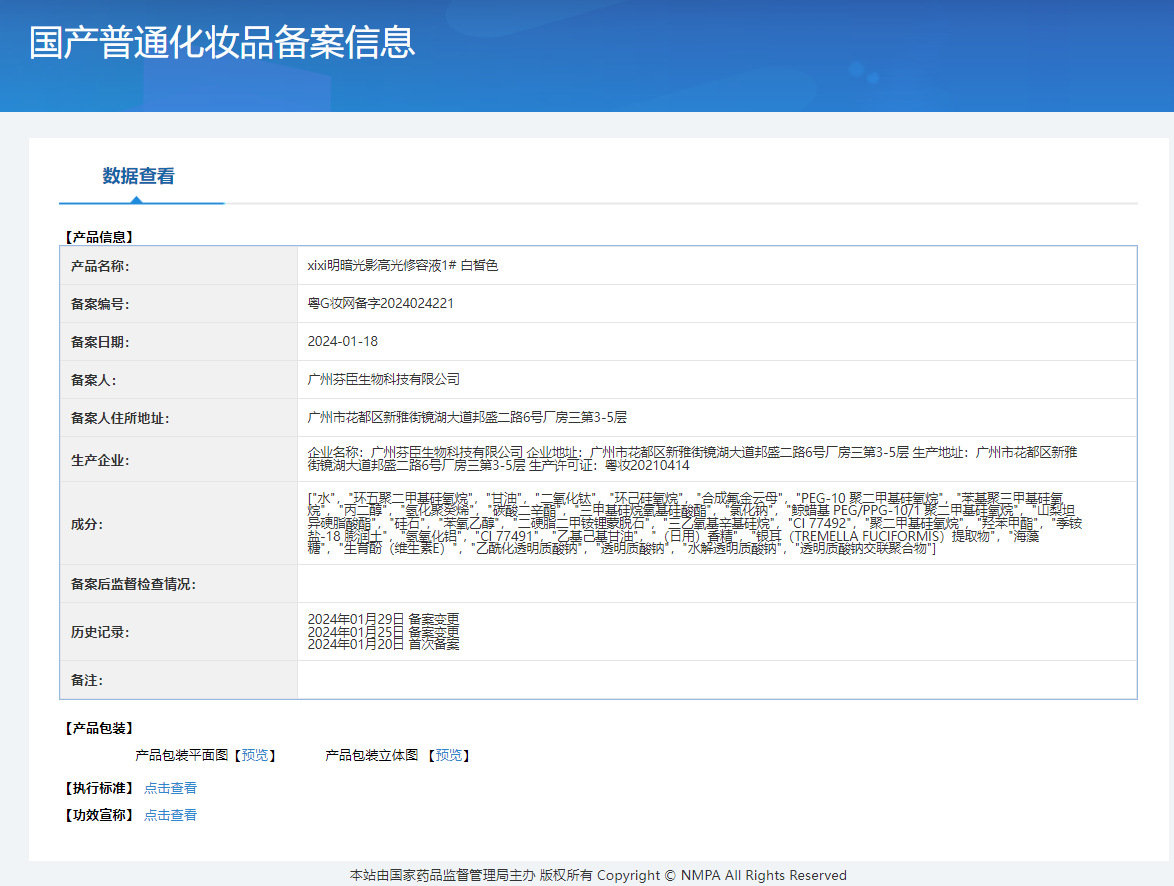This screenshot has width=1174, height=886.
Task: Click the 生产企业 details cell
Action: pyautogui.click(x=692, y=459)
